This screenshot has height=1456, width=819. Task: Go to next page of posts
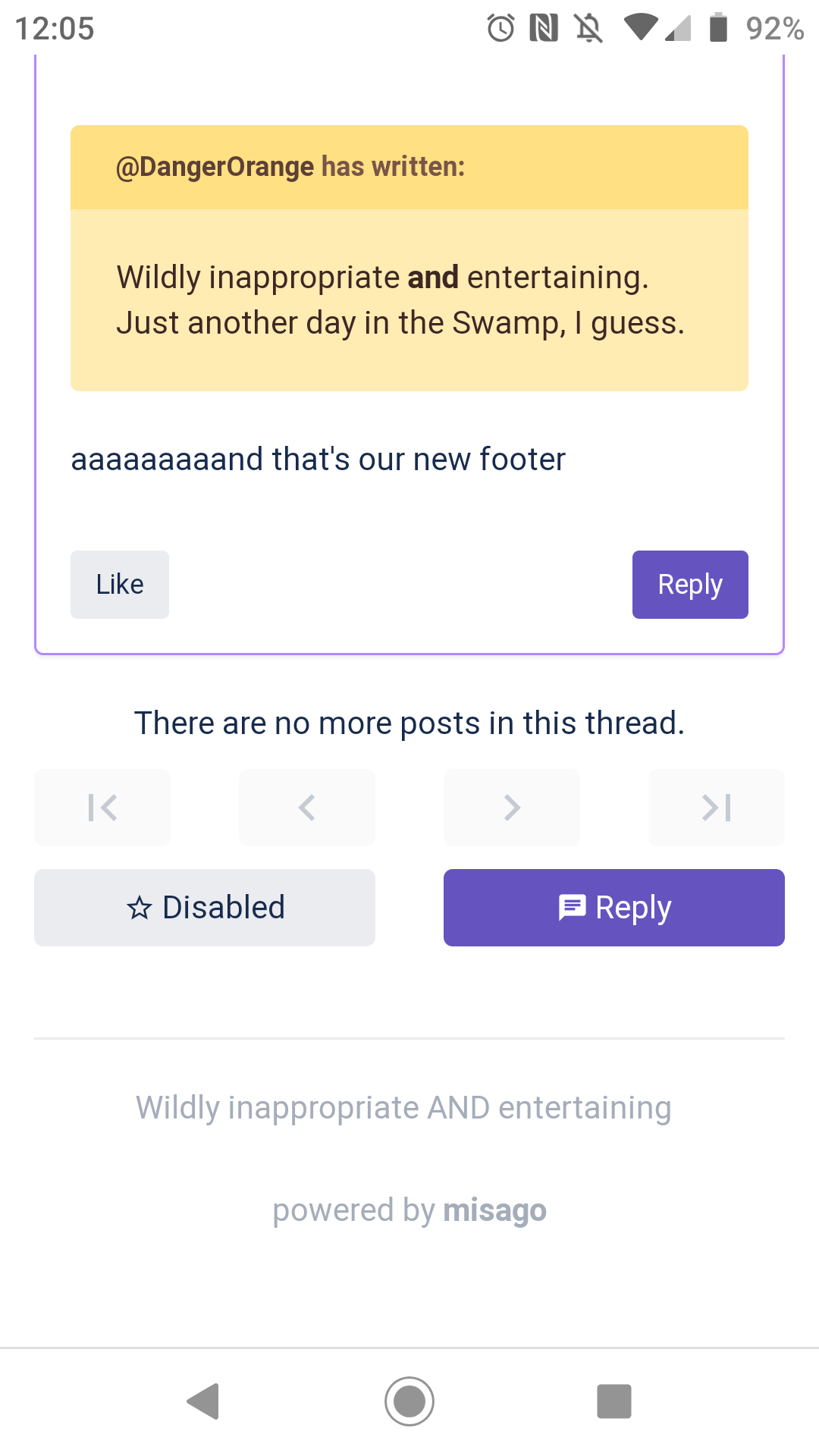[x=512, y=808]
